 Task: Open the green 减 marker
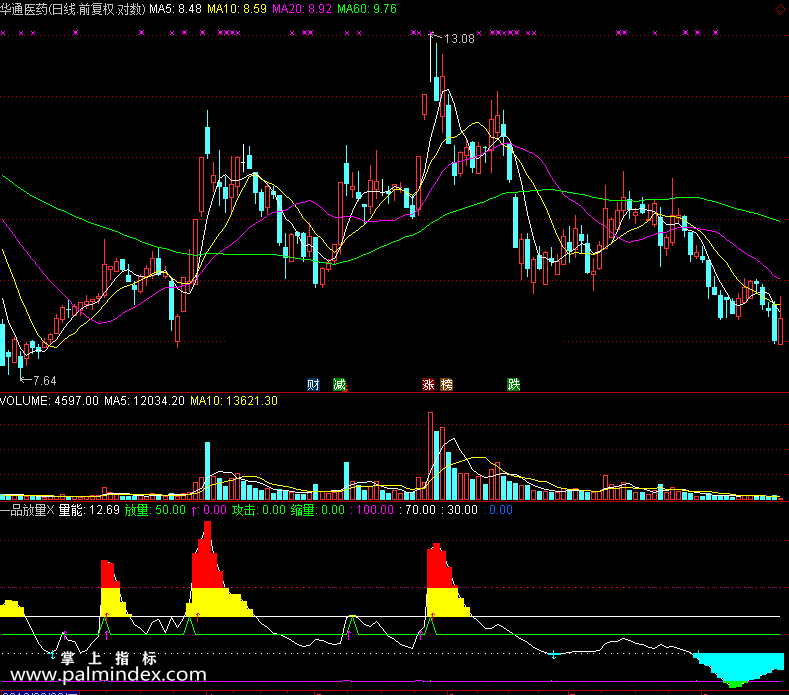(340, 385)
